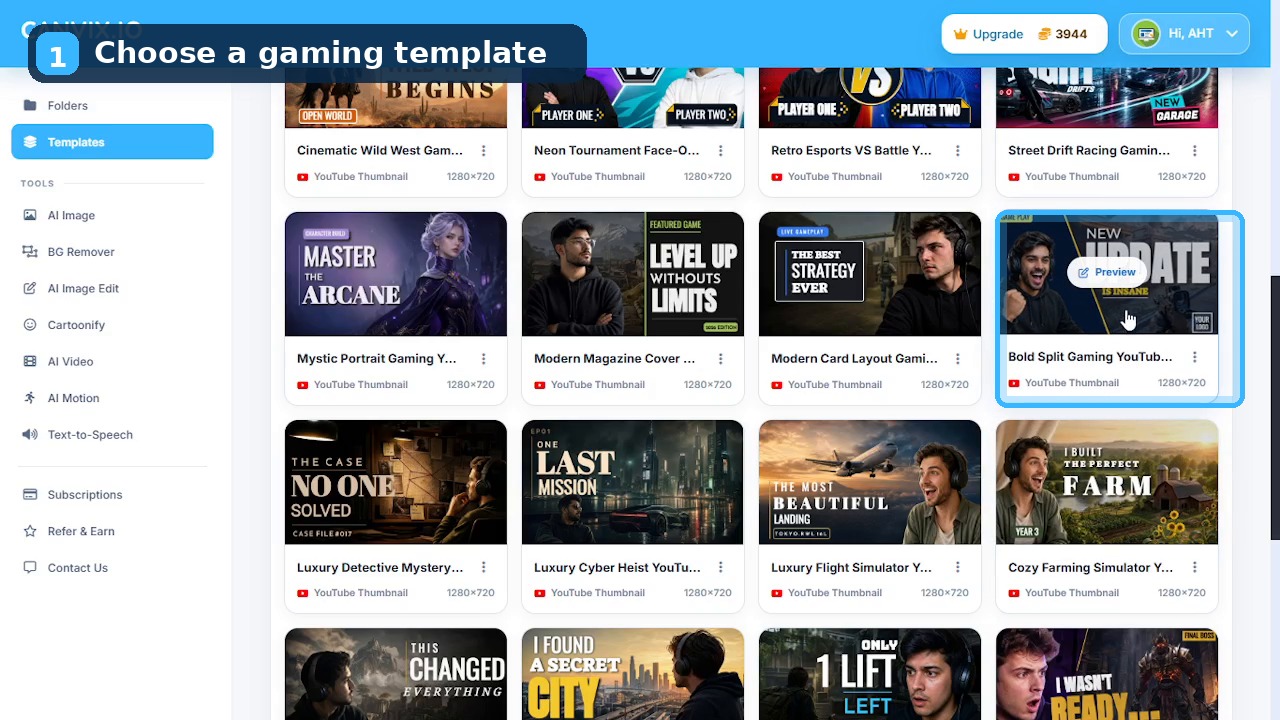Open options menu for Luxury Flight Simulator template
Viewport: 1280px width, 720px height.
(x=957, y=568)
